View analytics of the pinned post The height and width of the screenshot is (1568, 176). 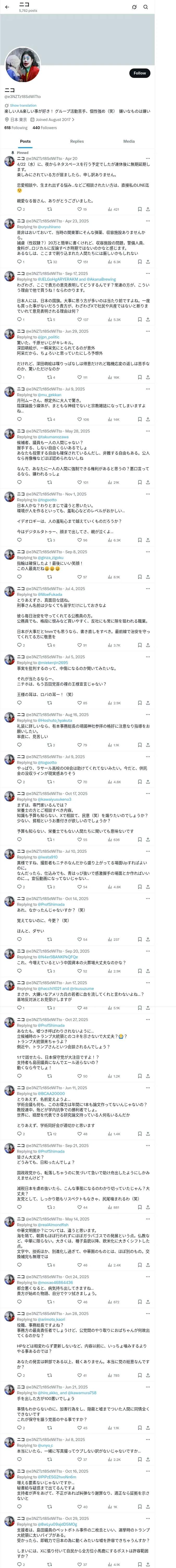pos(113,209)
